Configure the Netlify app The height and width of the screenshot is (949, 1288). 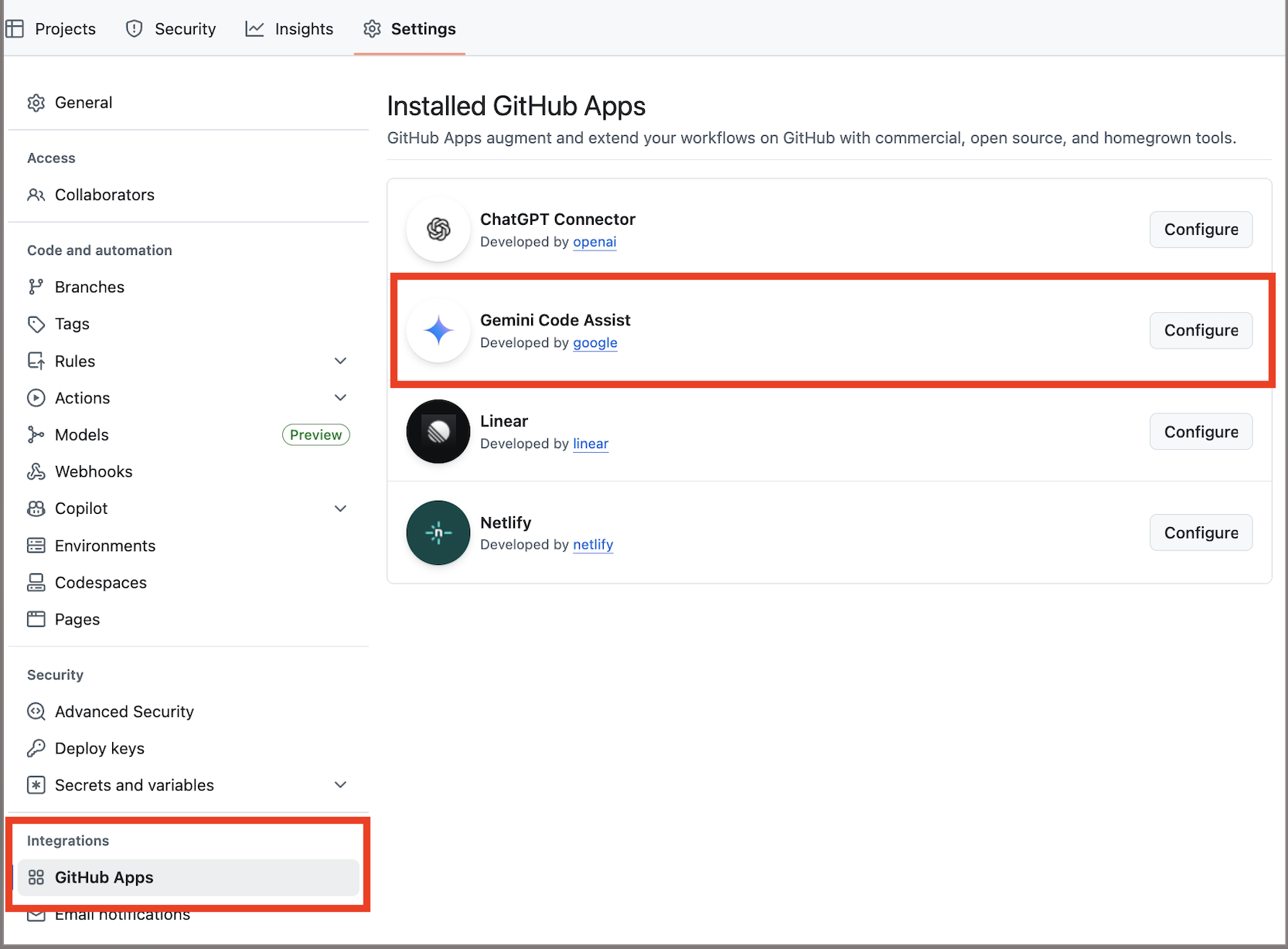point(1201,532)
